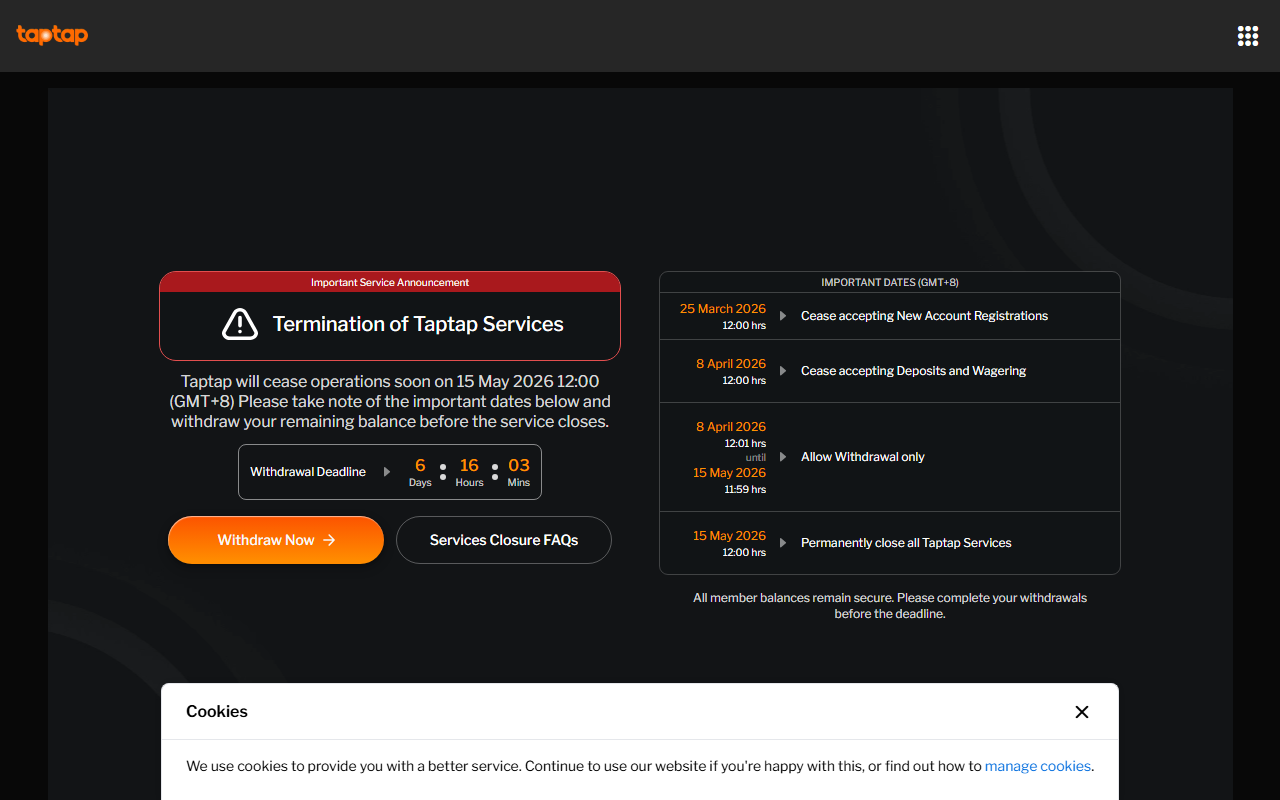Image resolution: width=1280 pixels, height=800 pixels.
Task: Click the 6 Days countdown value
Action: (420, 472)
